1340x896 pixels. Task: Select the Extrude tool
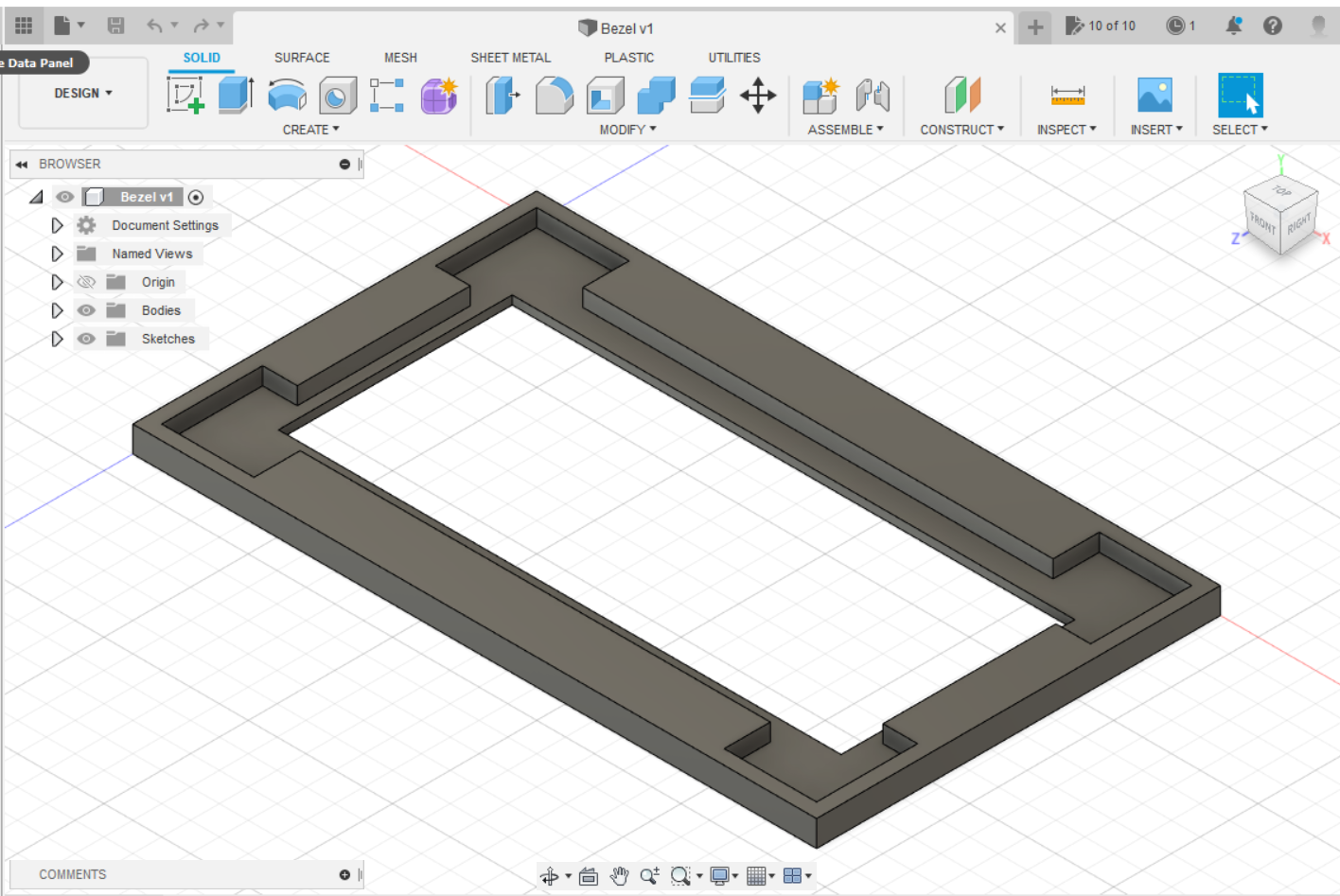click(236, 96)
